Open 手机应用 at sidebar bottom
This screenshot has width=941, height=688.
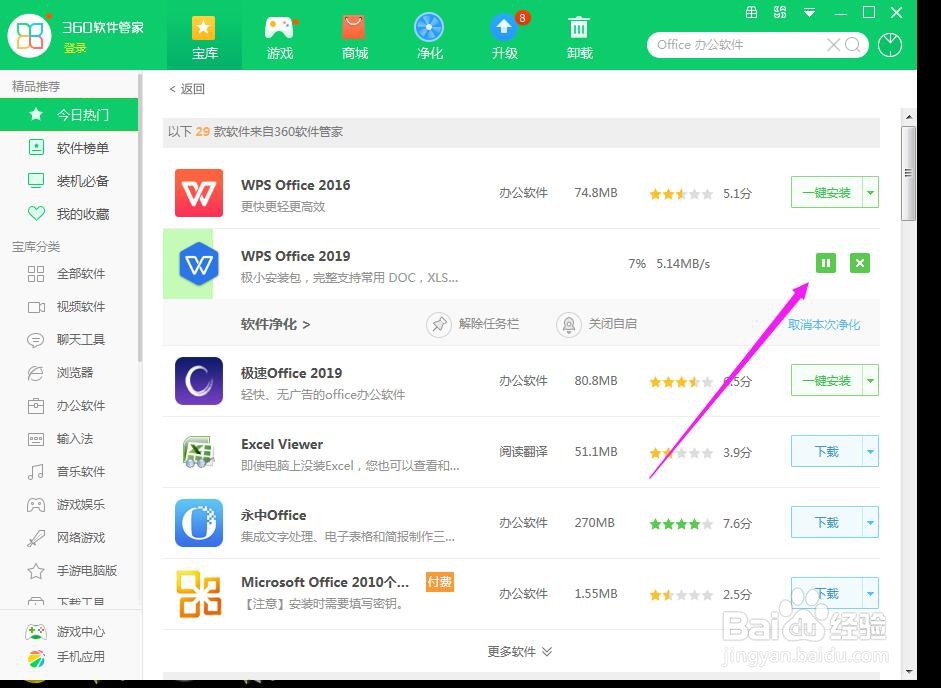[66, 657]
